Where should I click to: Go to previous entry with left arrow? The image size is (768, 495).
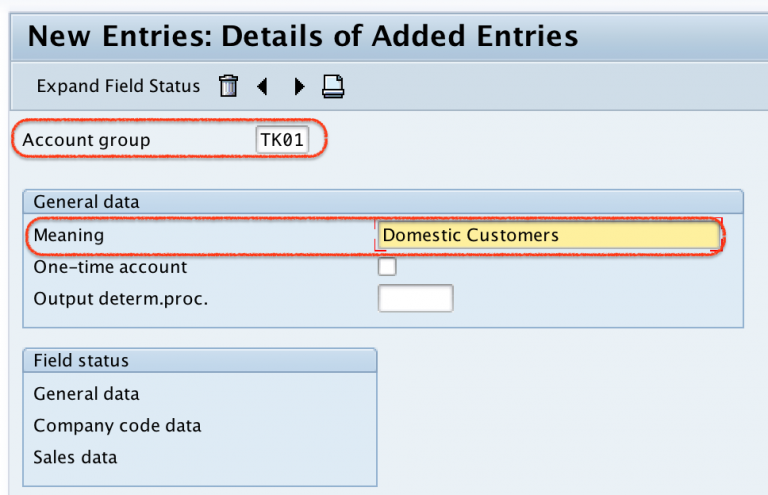click(263, 87)
